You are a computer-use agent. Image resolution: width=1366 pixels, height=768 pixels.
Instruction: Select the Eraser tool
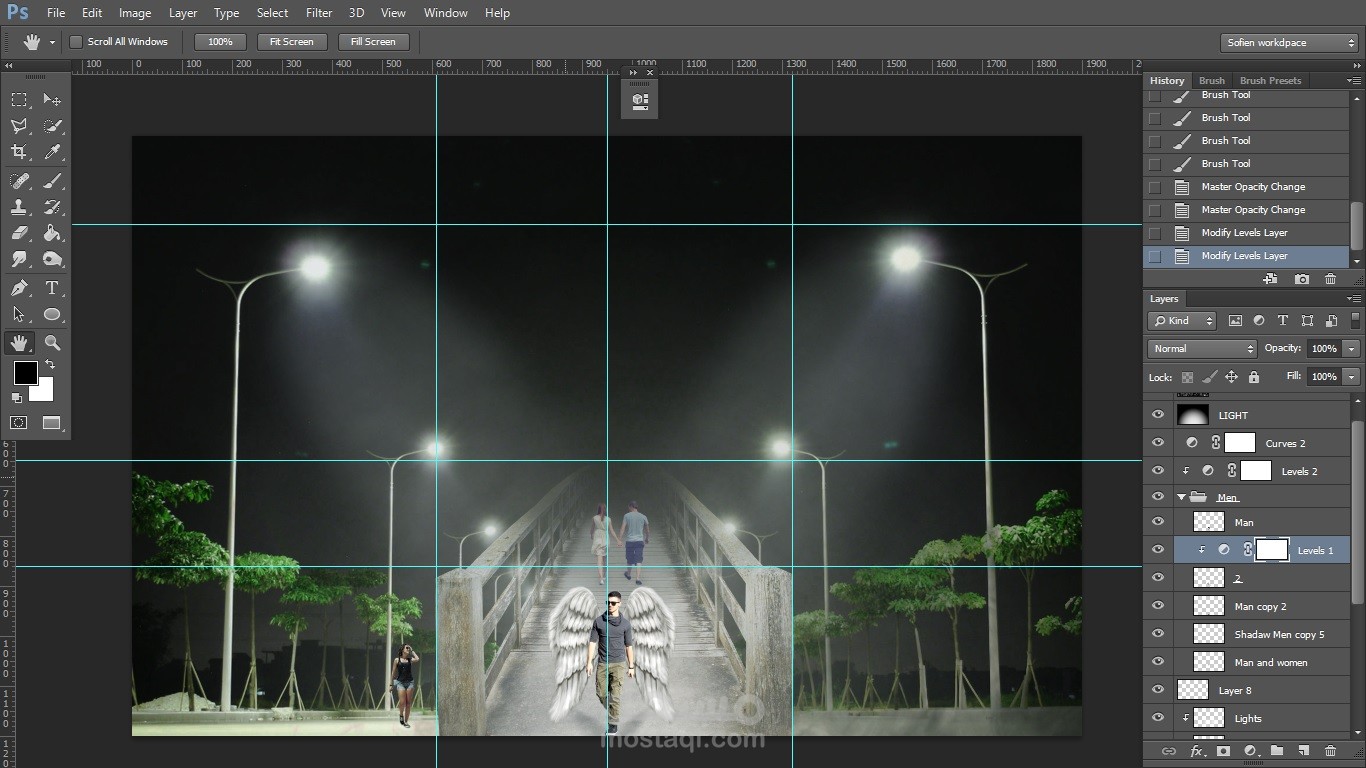(19, 233)
